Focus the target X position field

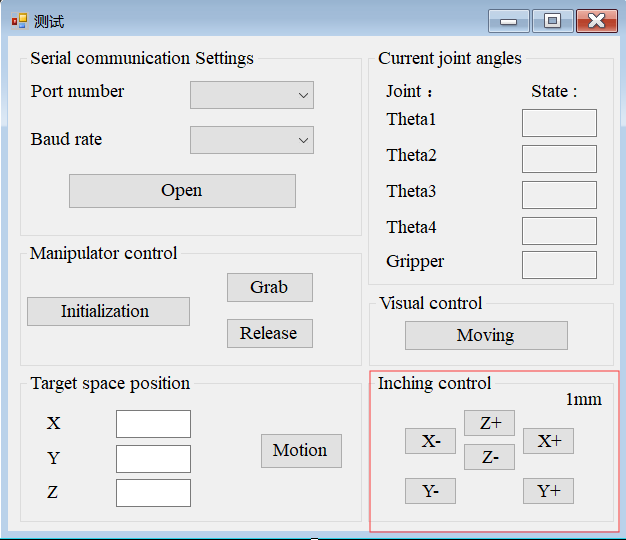153,424
